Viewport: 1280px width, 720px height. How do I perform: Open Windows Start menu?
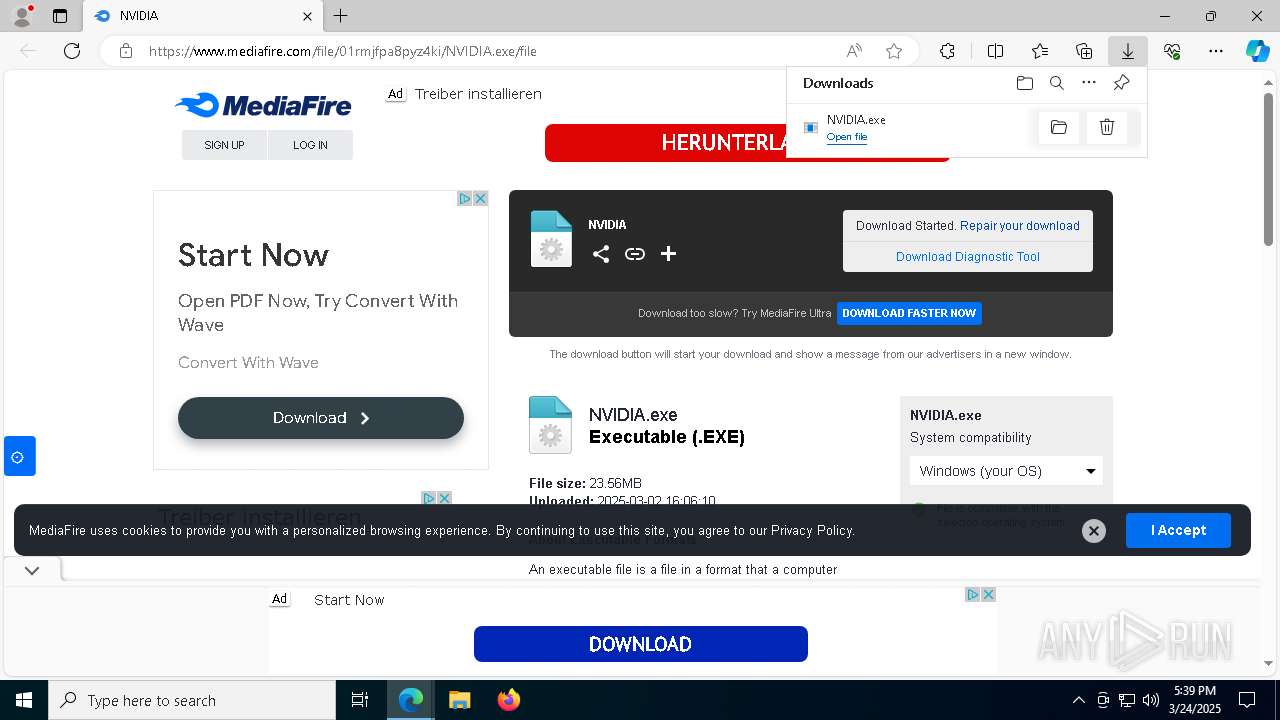click(24, 700)
